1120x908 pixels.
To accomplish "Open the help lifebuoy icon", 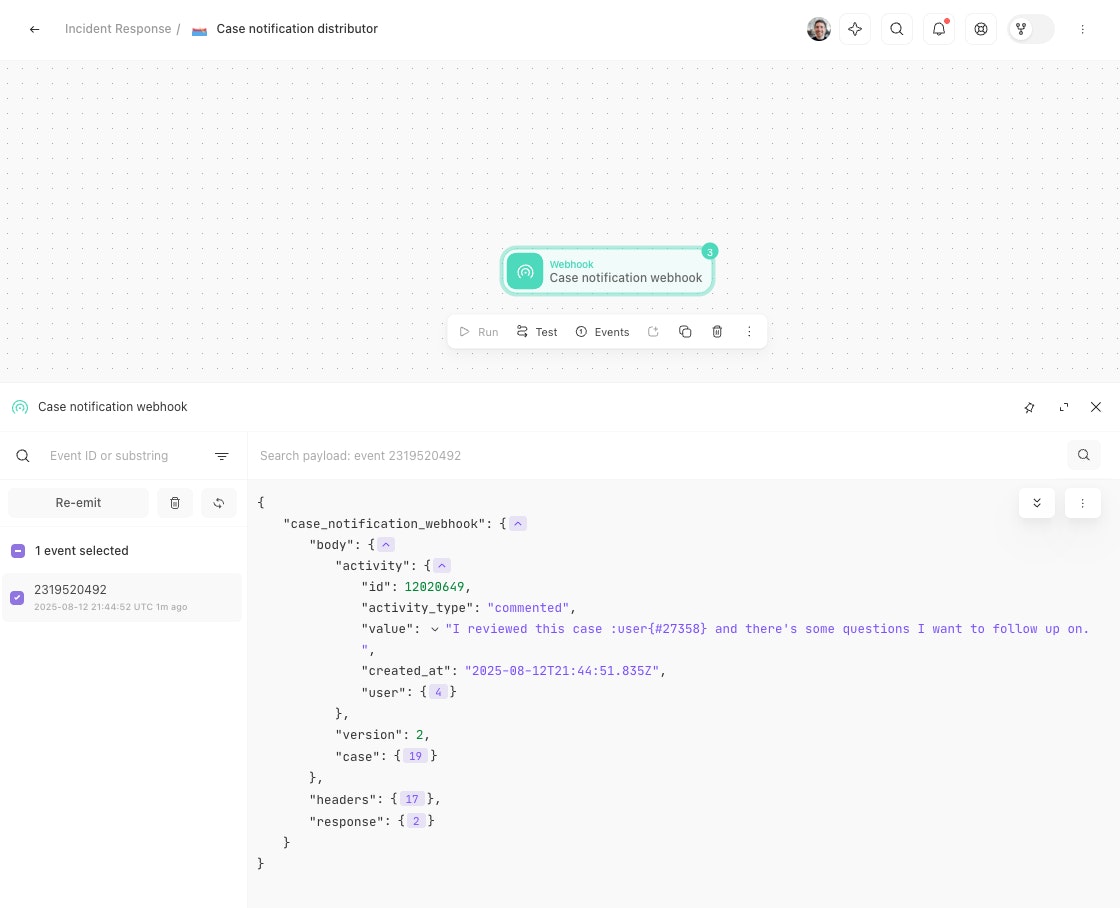I will 981,29.
